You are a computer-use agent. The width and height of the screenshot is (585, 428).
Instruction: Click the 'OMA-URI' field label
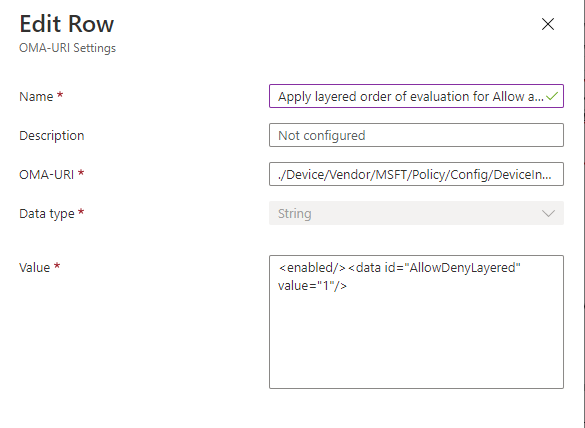point(47,174)
